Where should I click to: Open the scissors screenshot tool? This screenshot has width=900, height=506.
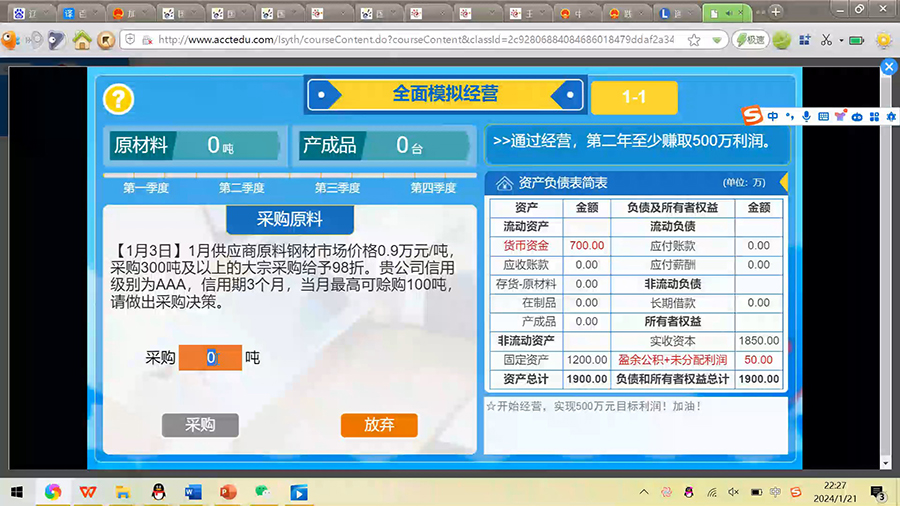(826, 40)
